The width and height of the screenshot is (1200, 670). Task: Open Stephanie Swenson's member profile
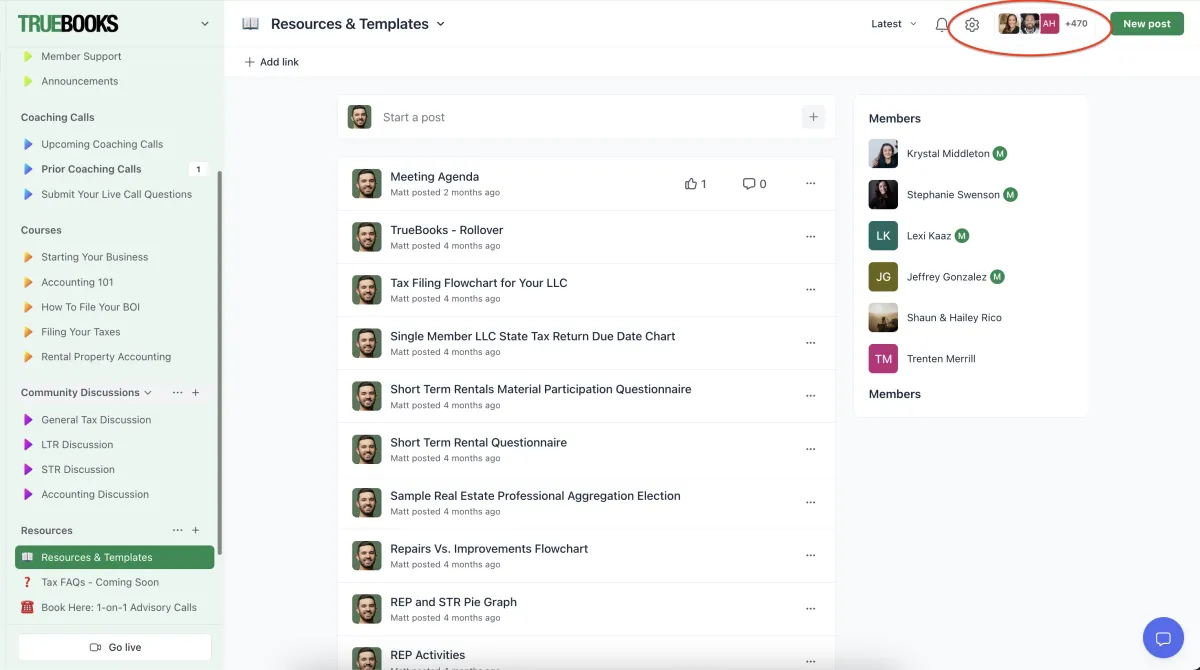click(953, 195)
